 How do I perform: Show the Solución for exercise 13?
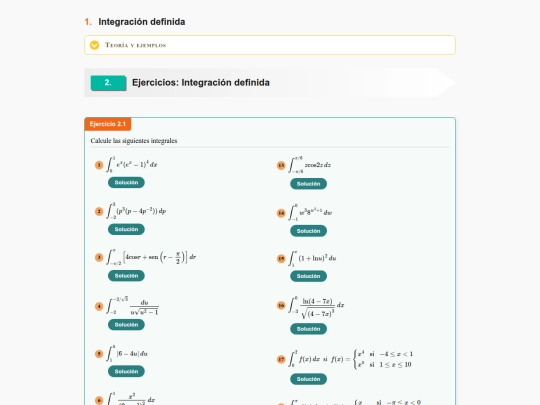point(309,184)
